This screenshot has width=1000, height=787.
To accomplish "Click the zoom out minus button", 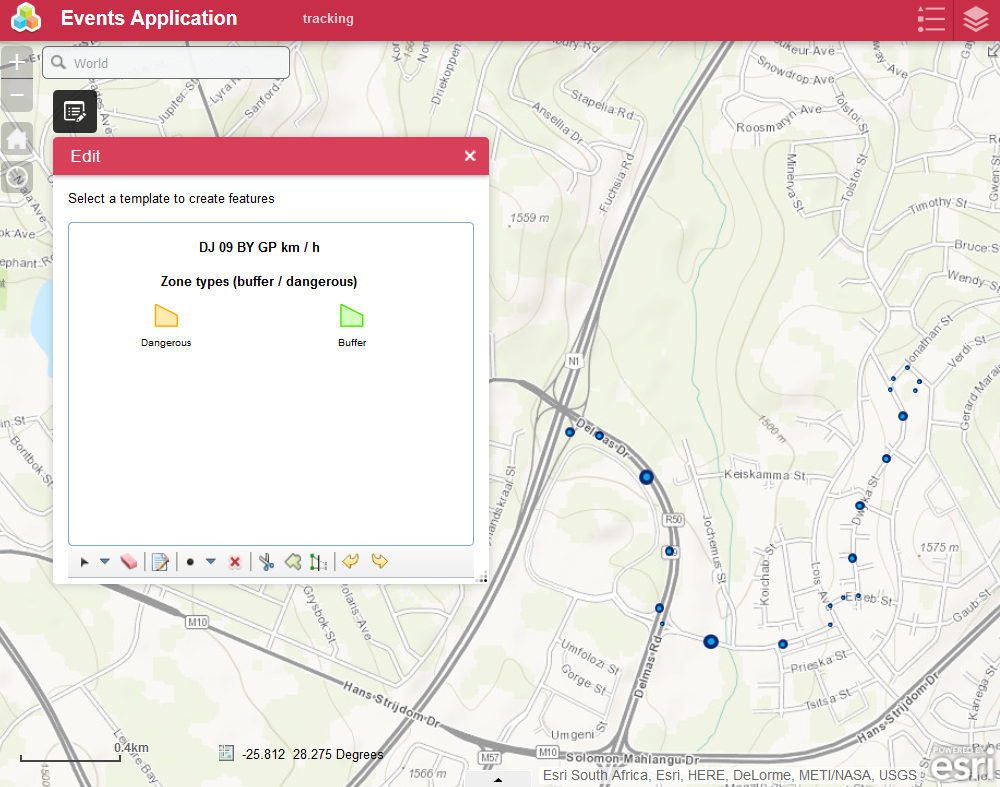I will pyautogui.click(x=17, y=96).
